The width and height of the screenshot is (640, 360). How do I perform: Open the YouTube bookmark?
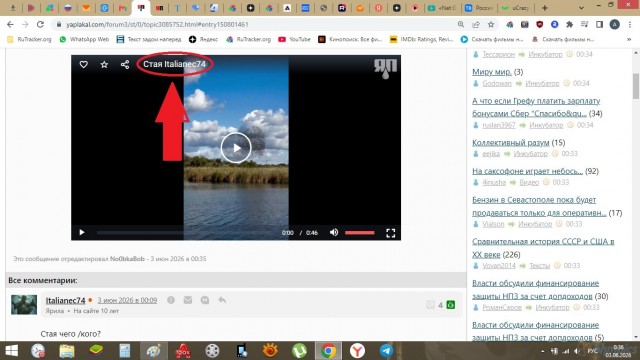[294, 39]
